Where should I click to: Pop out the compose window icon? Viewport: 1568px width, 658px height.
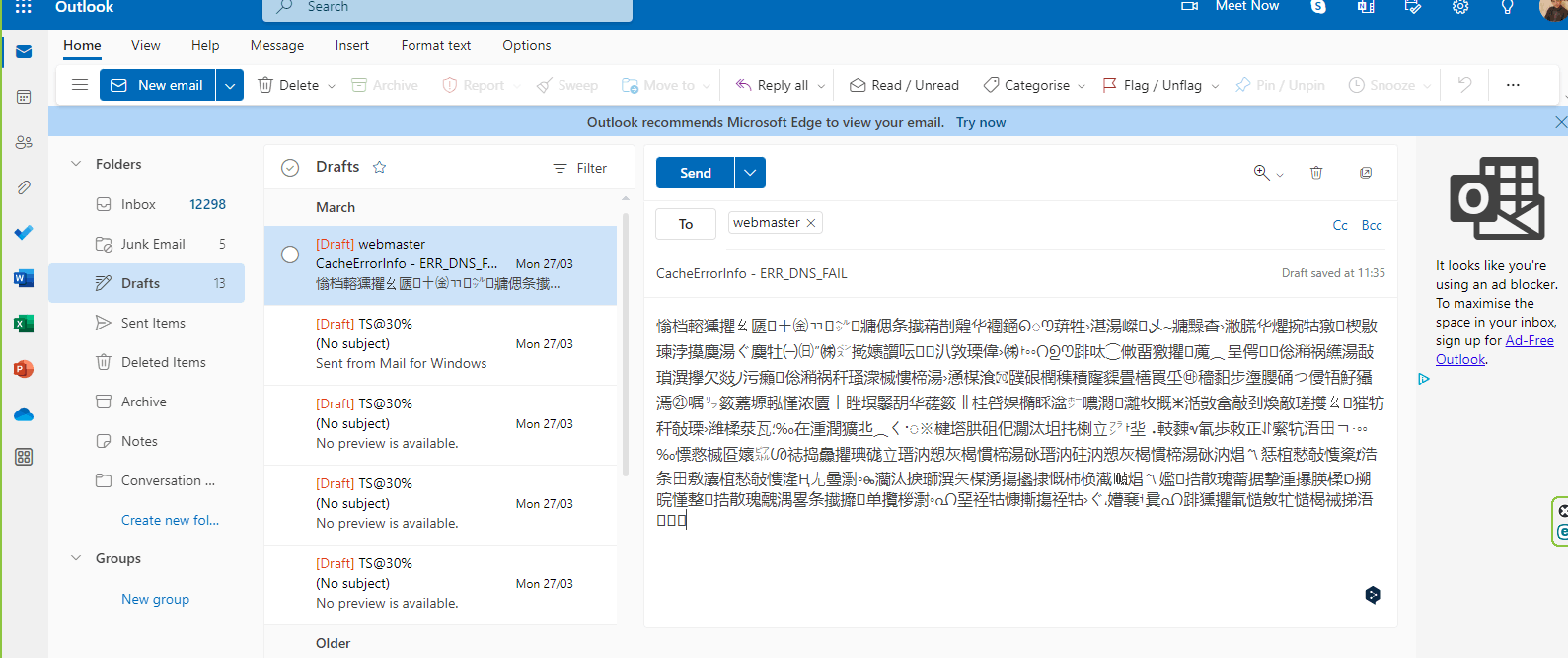click(x=1366, y=173)
